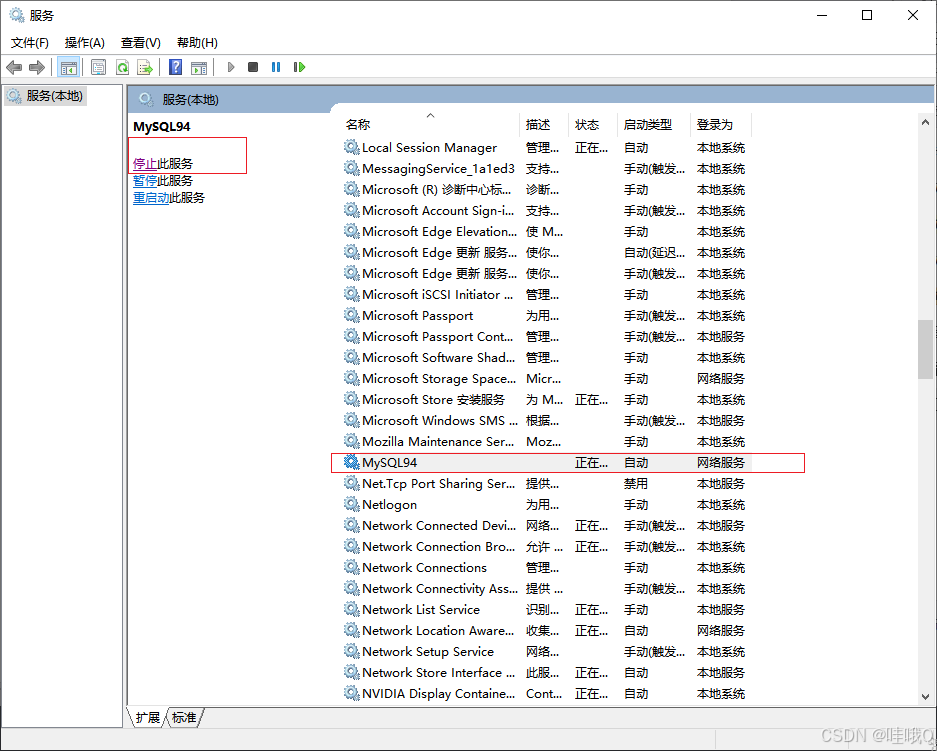This screenshot has height=751, width=937.
Task: Click the scrollbar up arrow in services list
Action: 926,122
